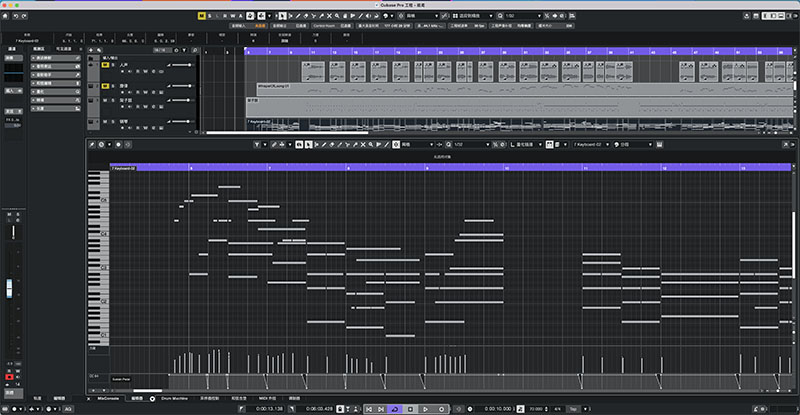Screen dimensions: 800x415
Task: Pick the Draw pencil tool in main toolbar
Action: pos(298,16)
